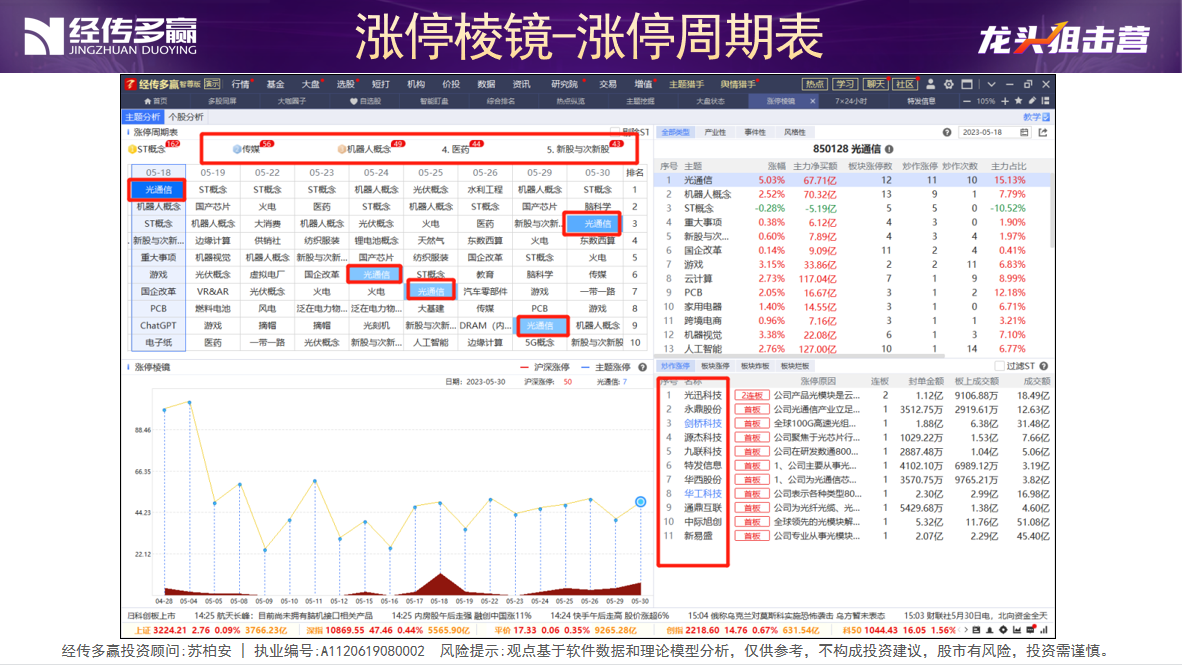Toggle the 剔除ST checkbox

[x=615, y=132]
